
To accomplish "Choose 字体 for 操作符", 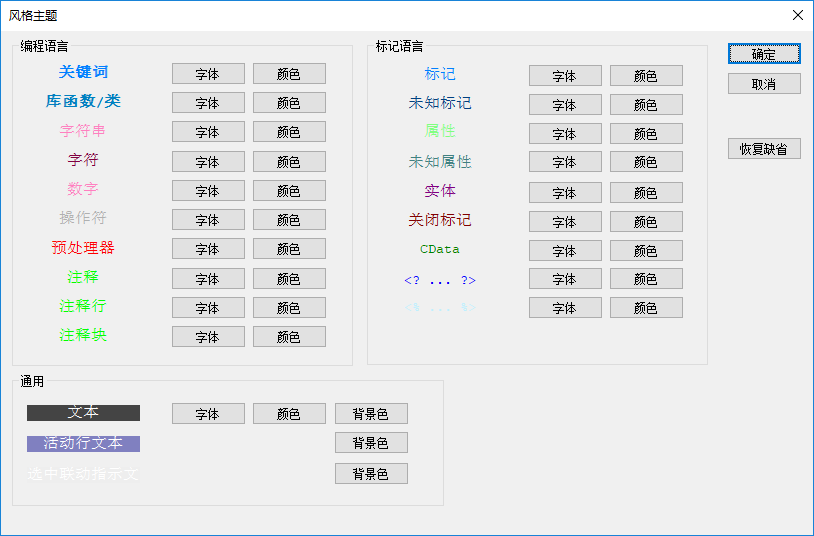I will (208, 220).
